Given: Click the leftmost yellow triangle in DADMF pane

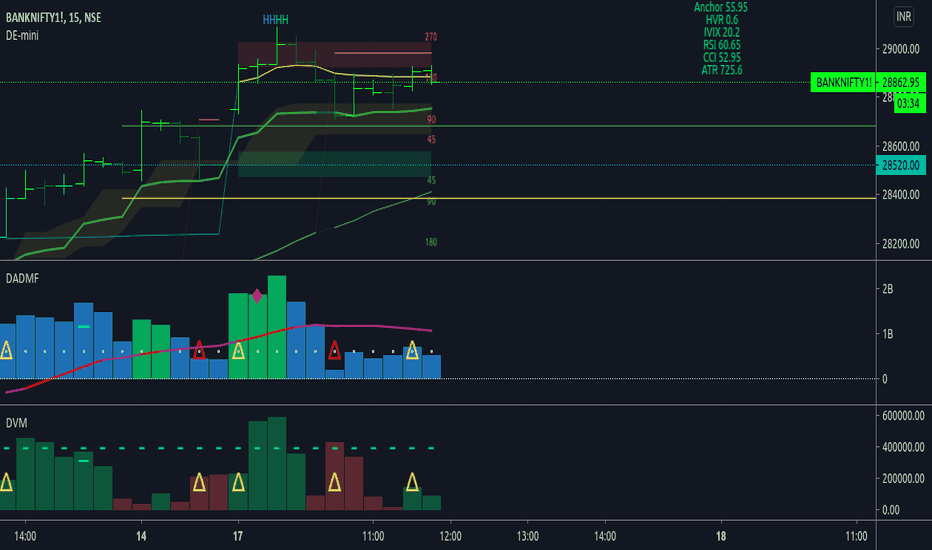Looking at the screenshot, I should click(6, 350).
